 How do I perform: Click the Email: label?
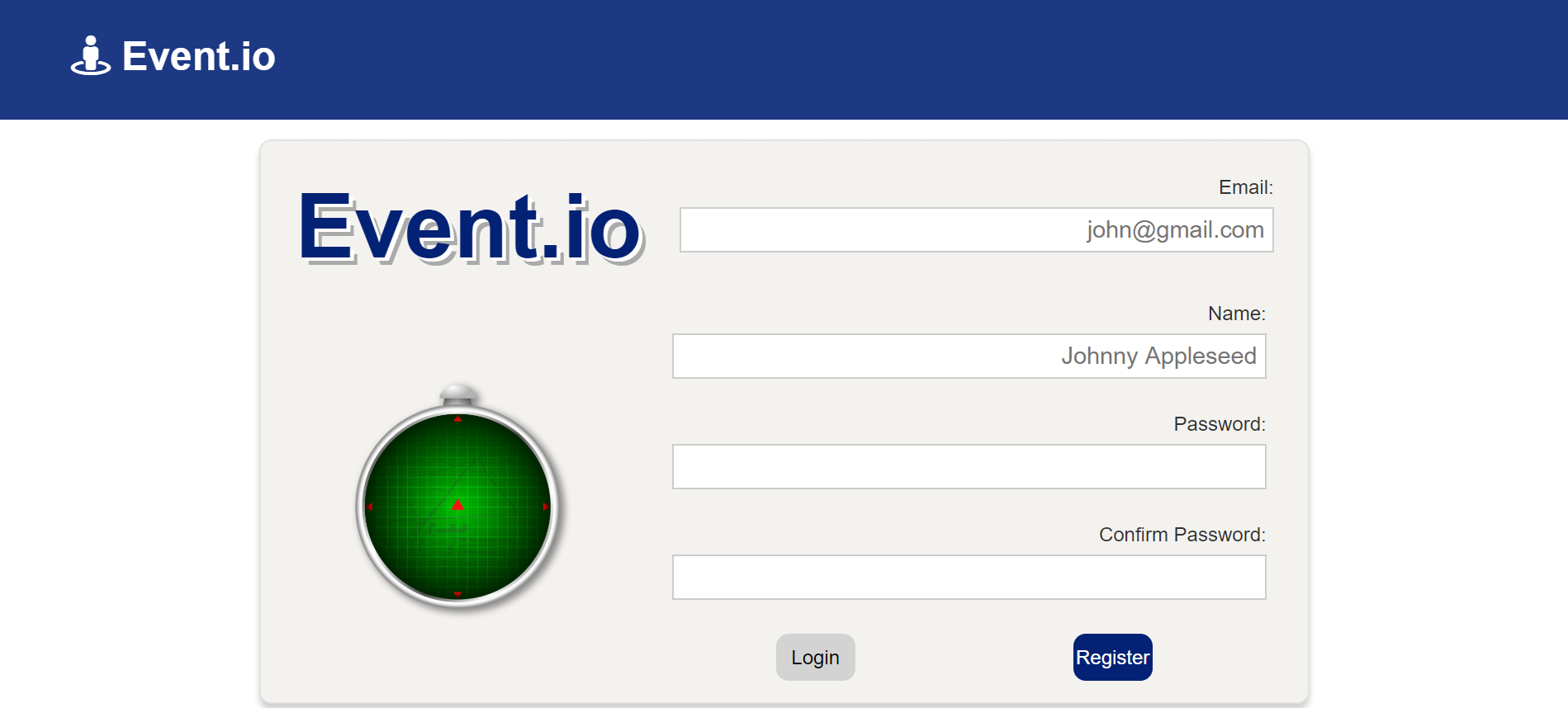click(1246, 187)
